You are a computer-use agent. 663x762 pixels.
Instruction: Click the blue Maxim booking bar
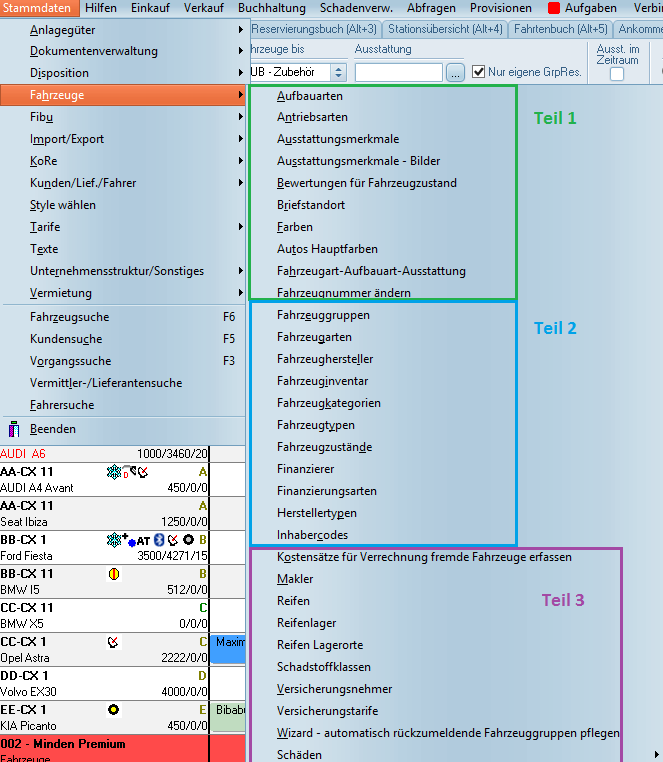click(228, 648)
